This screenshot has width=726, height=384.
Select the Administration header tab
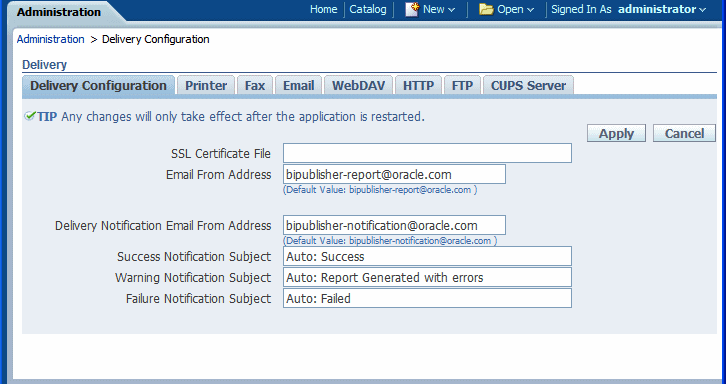coord(59,12)
